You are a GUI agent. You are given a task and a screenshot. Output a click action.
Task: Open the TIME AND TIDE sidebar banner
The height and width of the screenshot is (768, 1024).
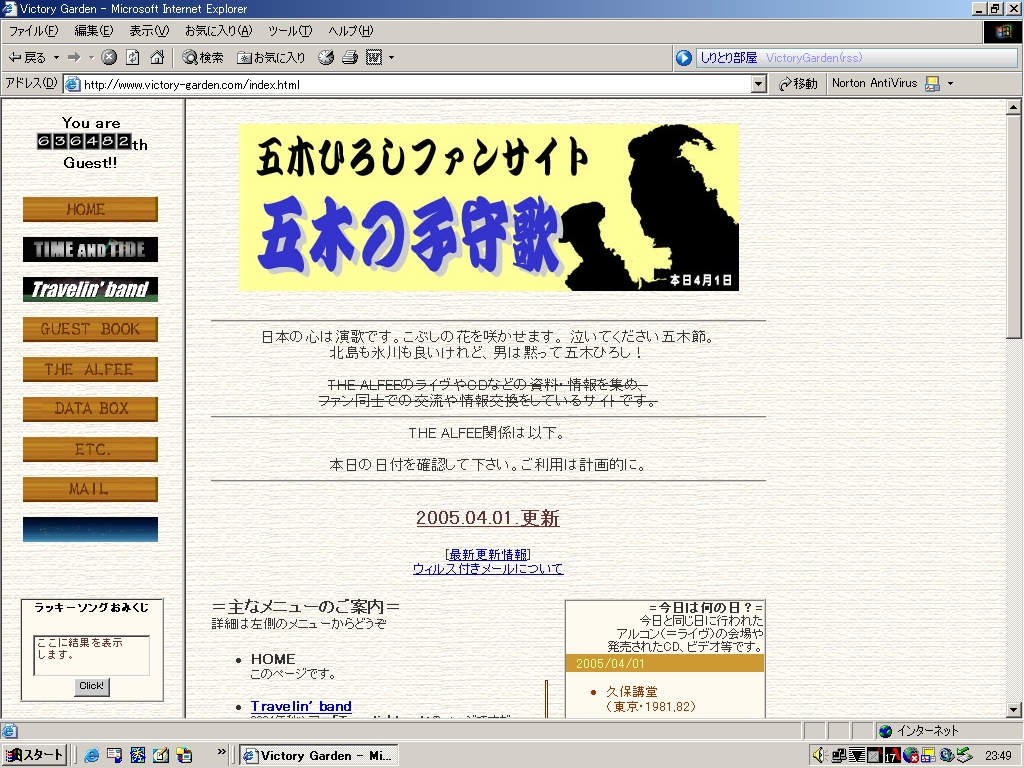90,249
